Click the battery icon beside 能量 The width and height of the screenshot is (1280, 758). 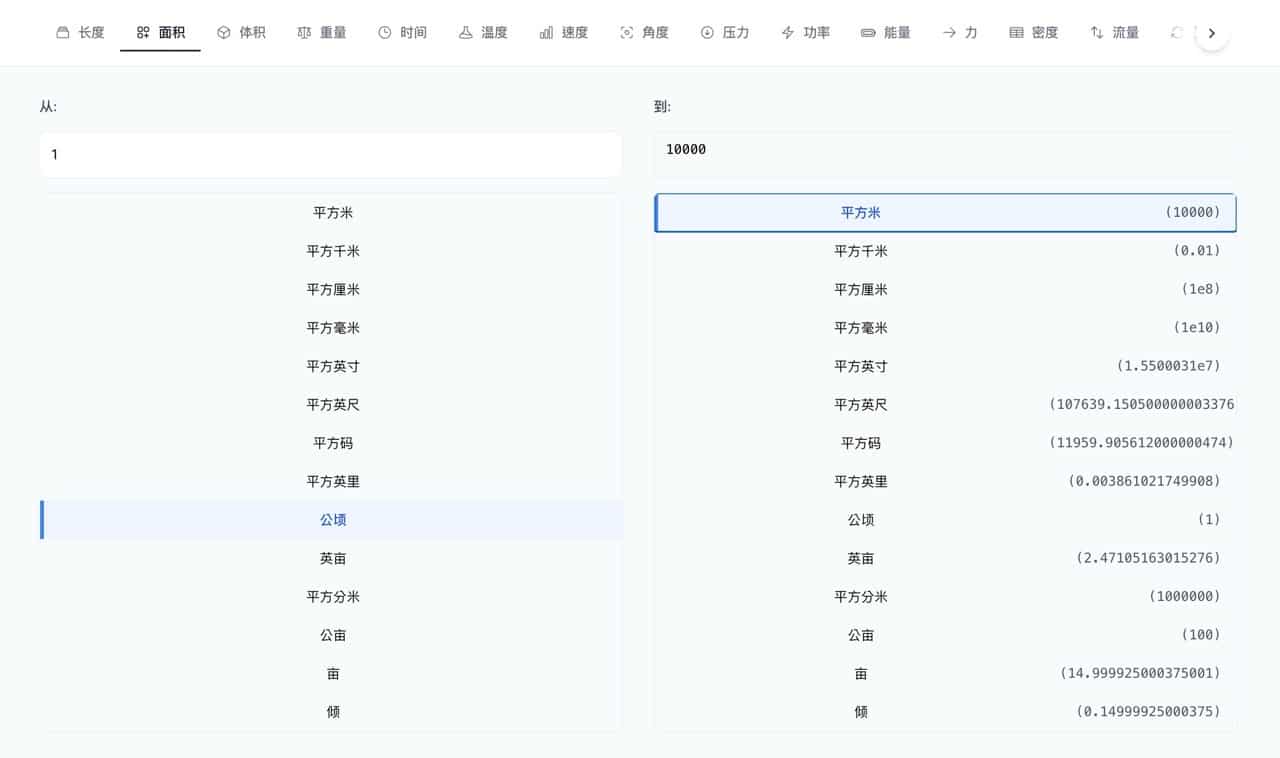tap(868, 33)
